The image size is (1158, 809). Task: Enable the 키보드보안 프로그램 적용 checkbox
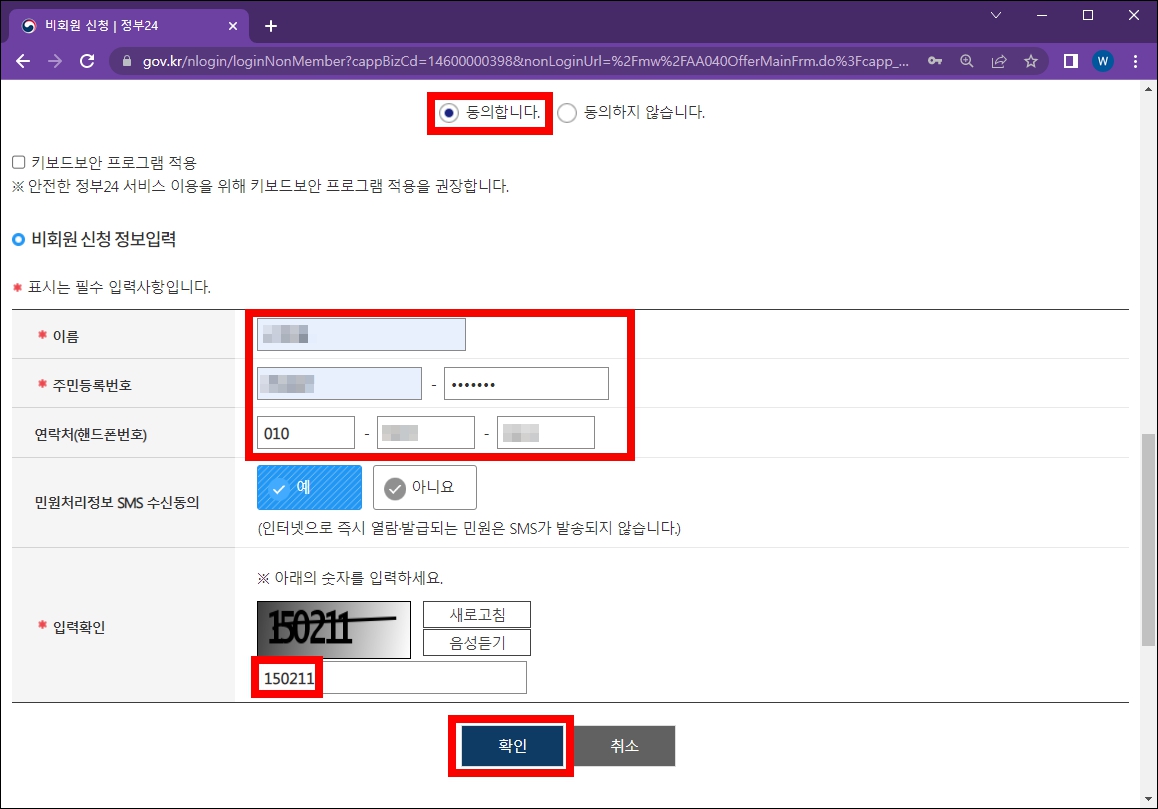[16, 162]
